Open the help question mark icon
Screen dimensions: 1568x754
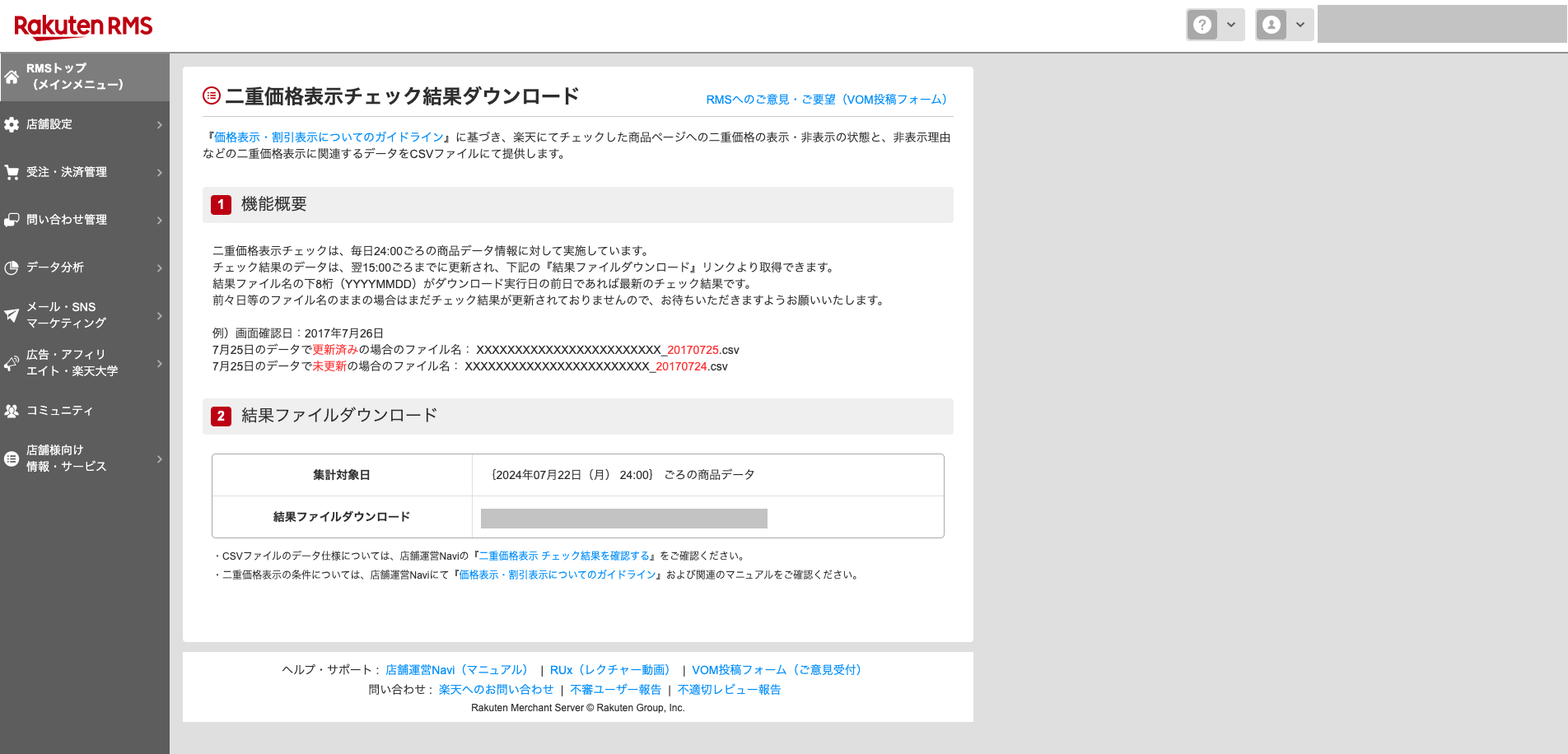pyautogui.click(x=1202, y=24)
